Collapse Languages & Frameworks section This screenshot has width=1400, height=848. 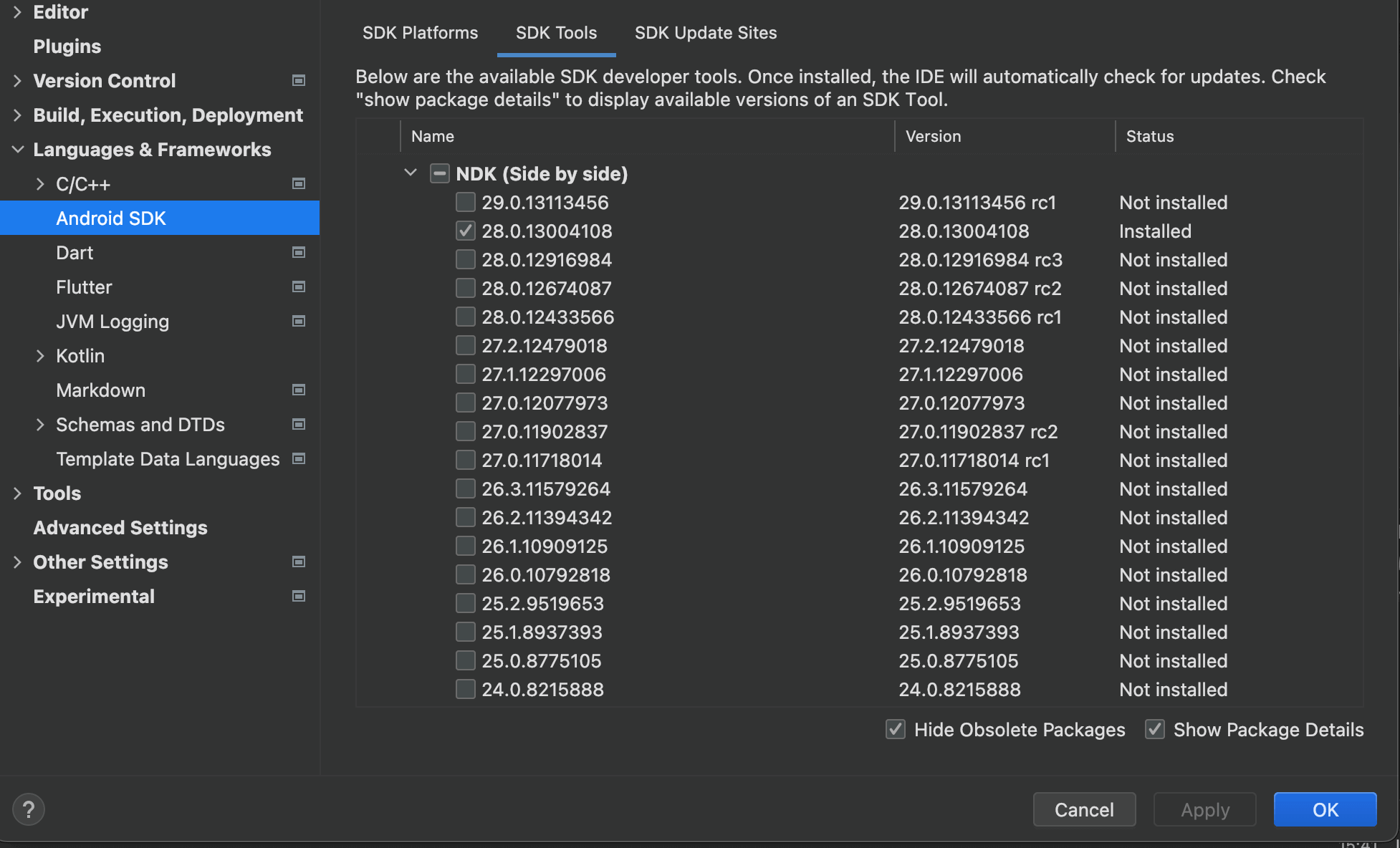click(17, 150)
